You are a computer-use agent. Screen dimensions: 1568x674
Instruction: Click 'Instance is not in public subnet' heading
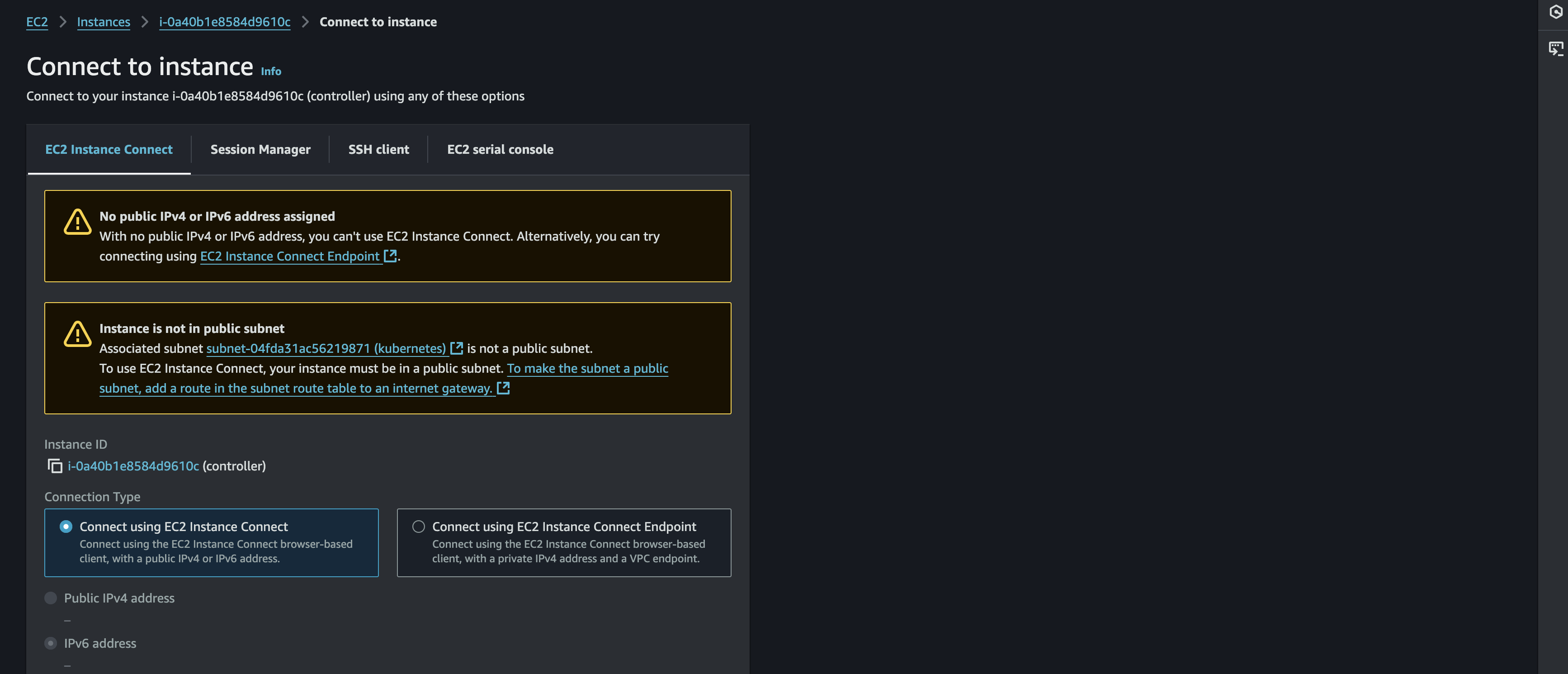(x=192, y=328)
